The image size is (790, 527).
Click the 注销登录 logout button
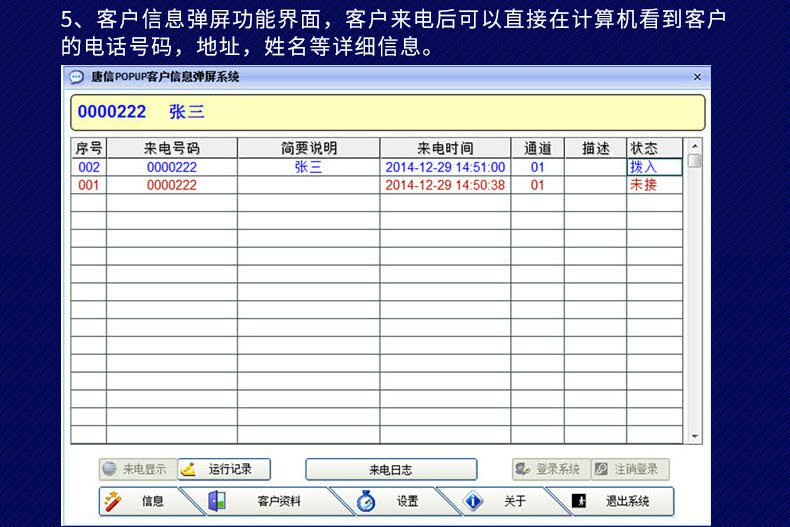(630, 470)
